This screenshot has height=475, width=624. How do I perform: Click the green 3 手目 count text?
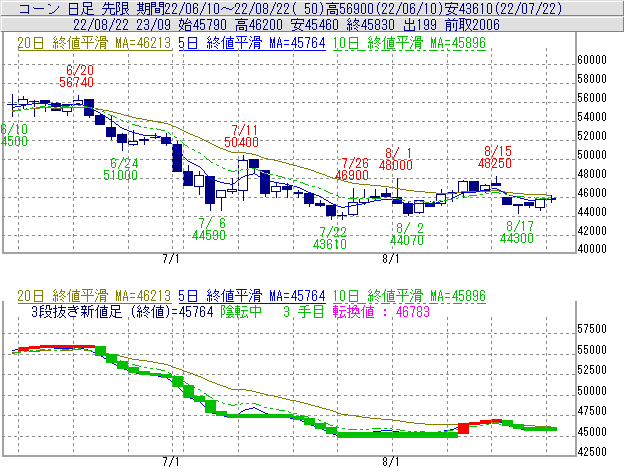pos(304,311)
